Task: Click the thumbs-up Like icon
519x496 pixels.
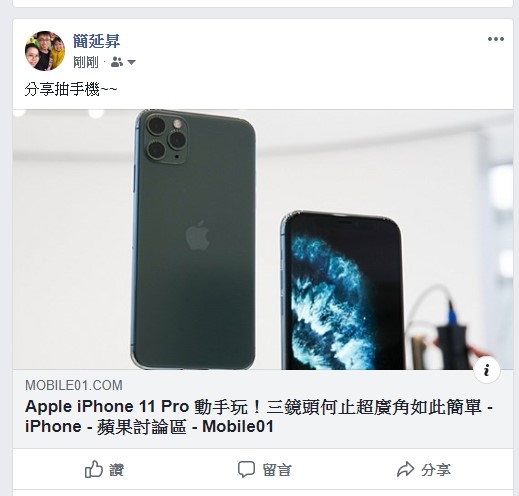Action: click(93, 469)
